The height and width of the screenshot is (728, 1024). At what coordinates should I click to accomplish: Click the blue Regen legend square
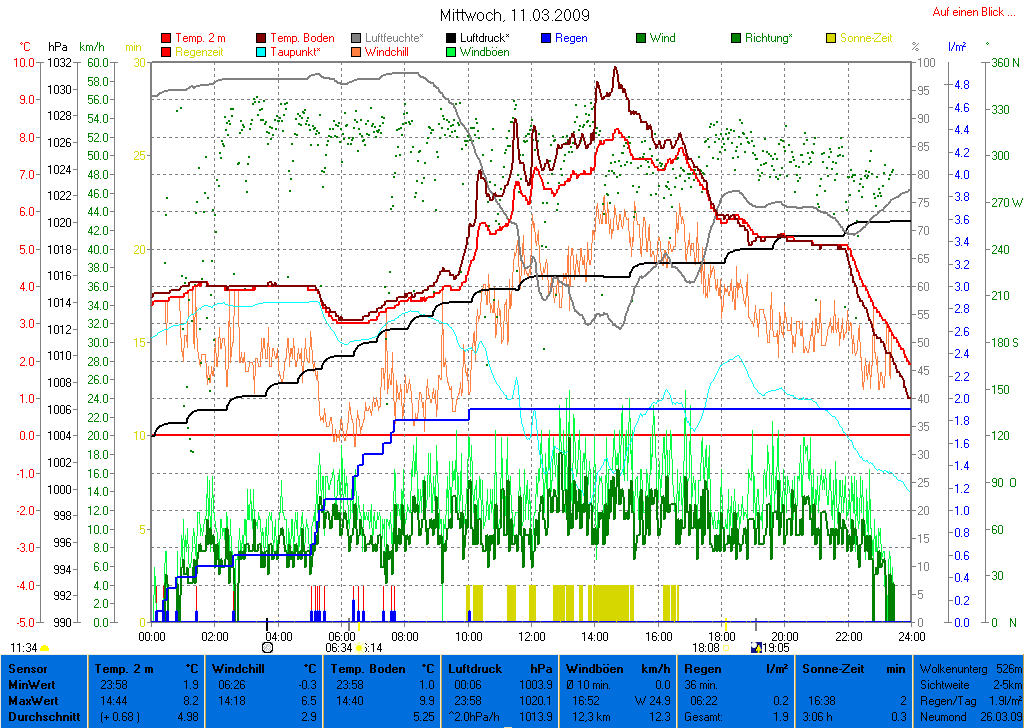pyautogui.click(x=546, y=38)
